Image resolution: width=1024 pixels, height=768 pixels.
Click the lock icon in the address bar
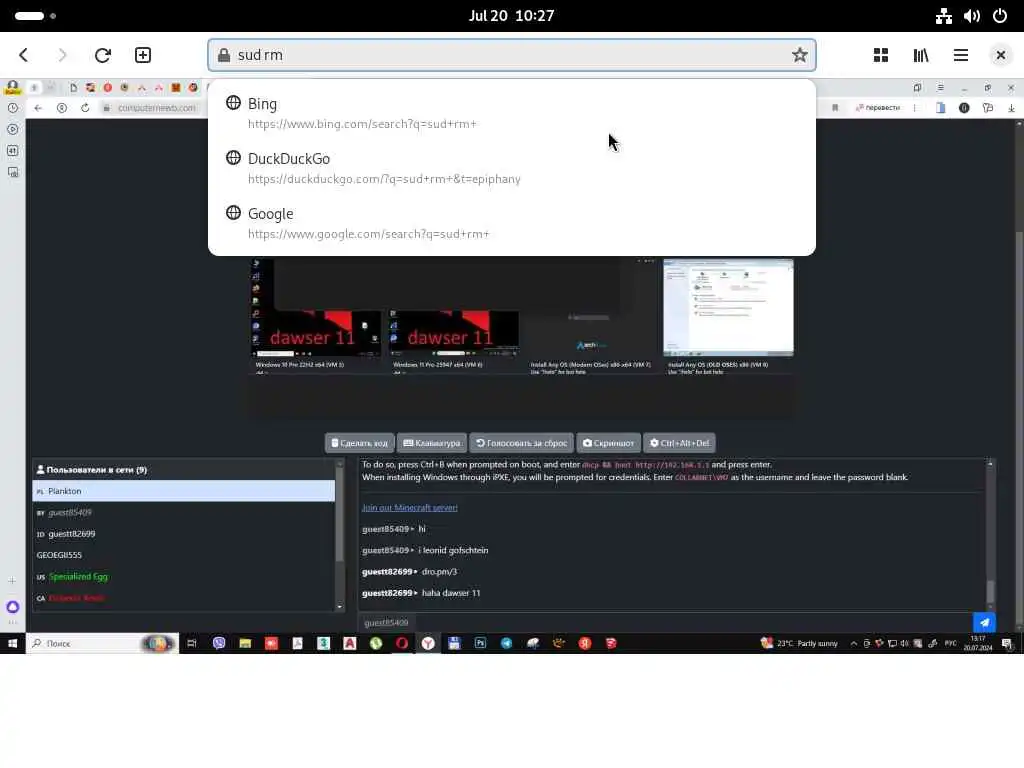pos(223,55)
